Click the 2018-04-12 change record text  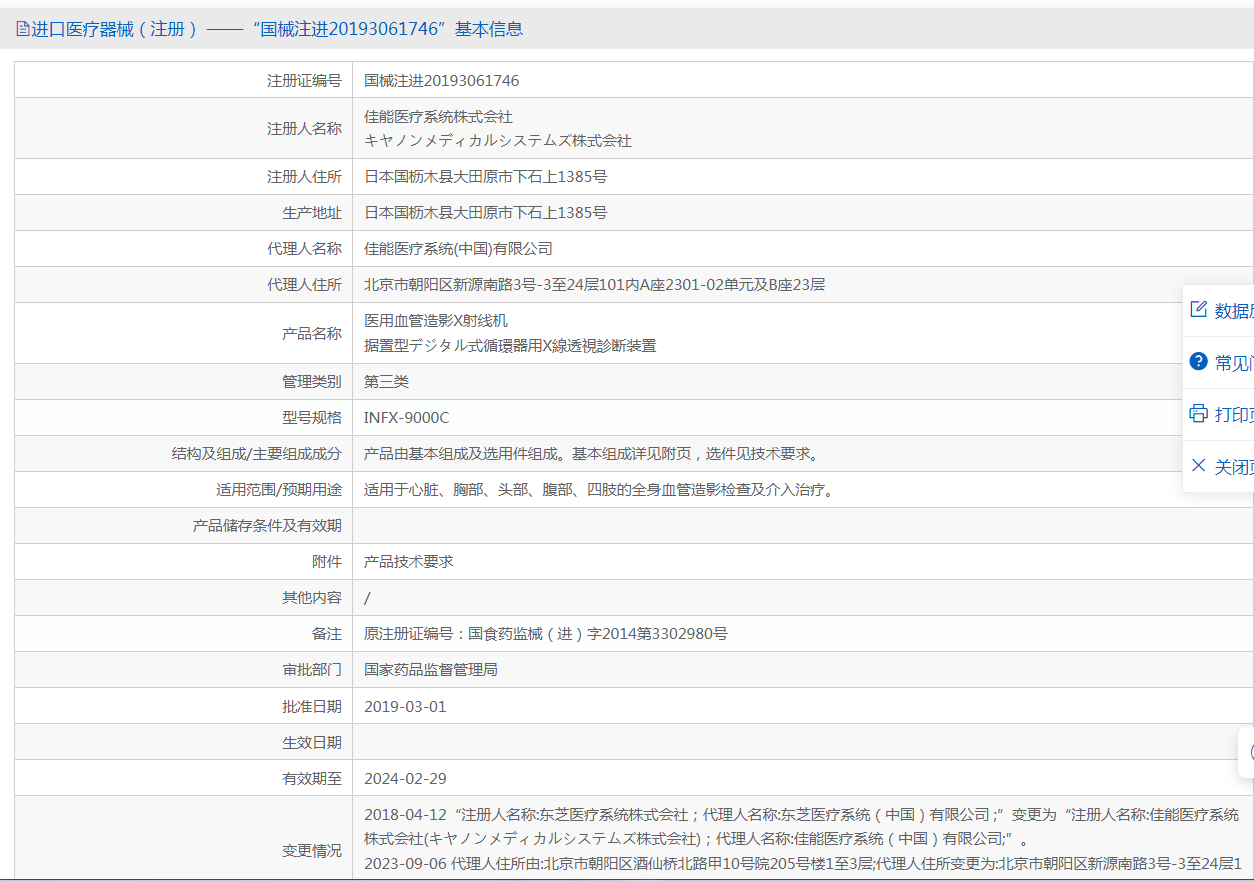click(x=802, y=826)
